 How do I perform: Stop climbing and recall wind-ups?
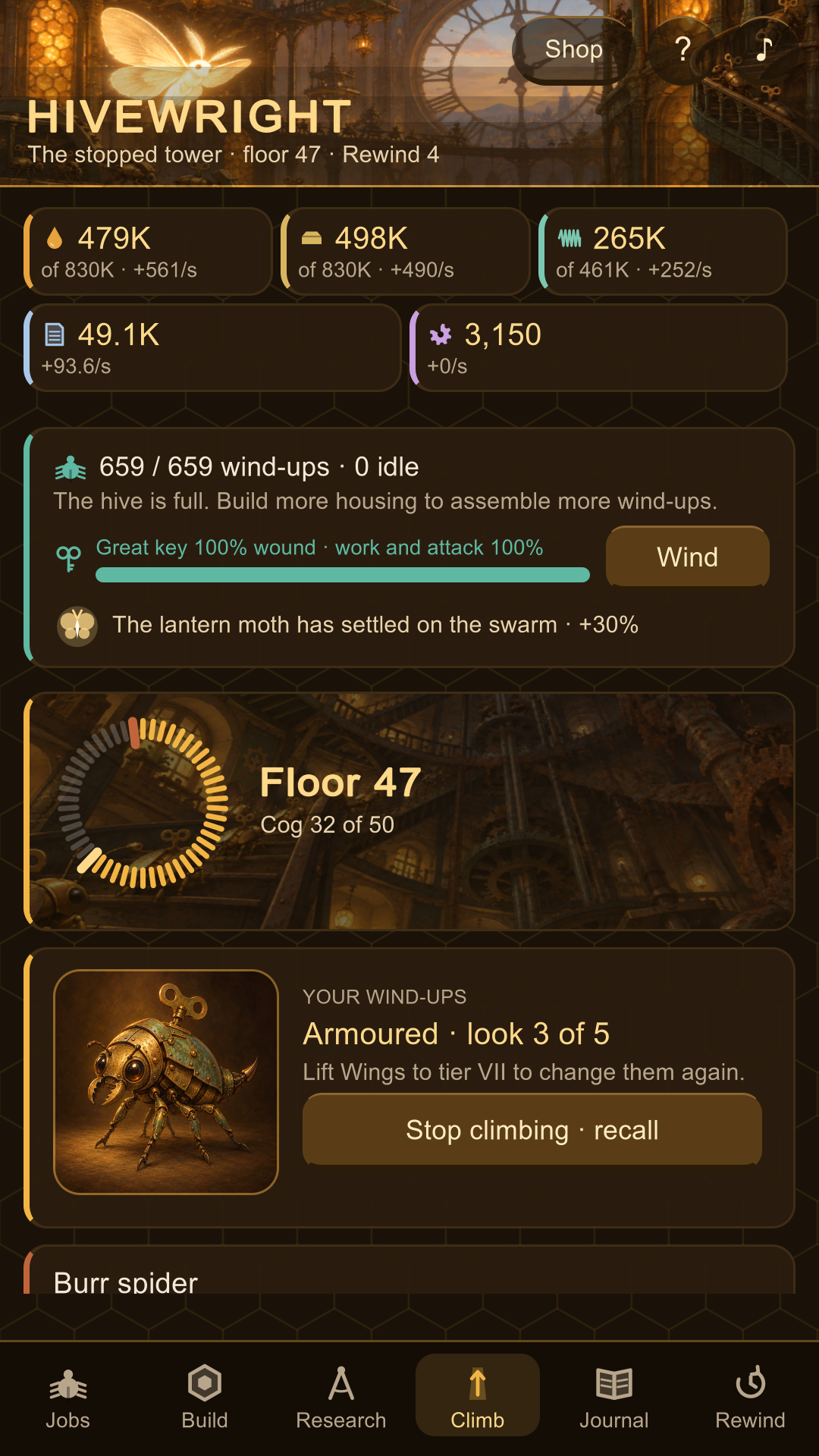[532, 1130]
